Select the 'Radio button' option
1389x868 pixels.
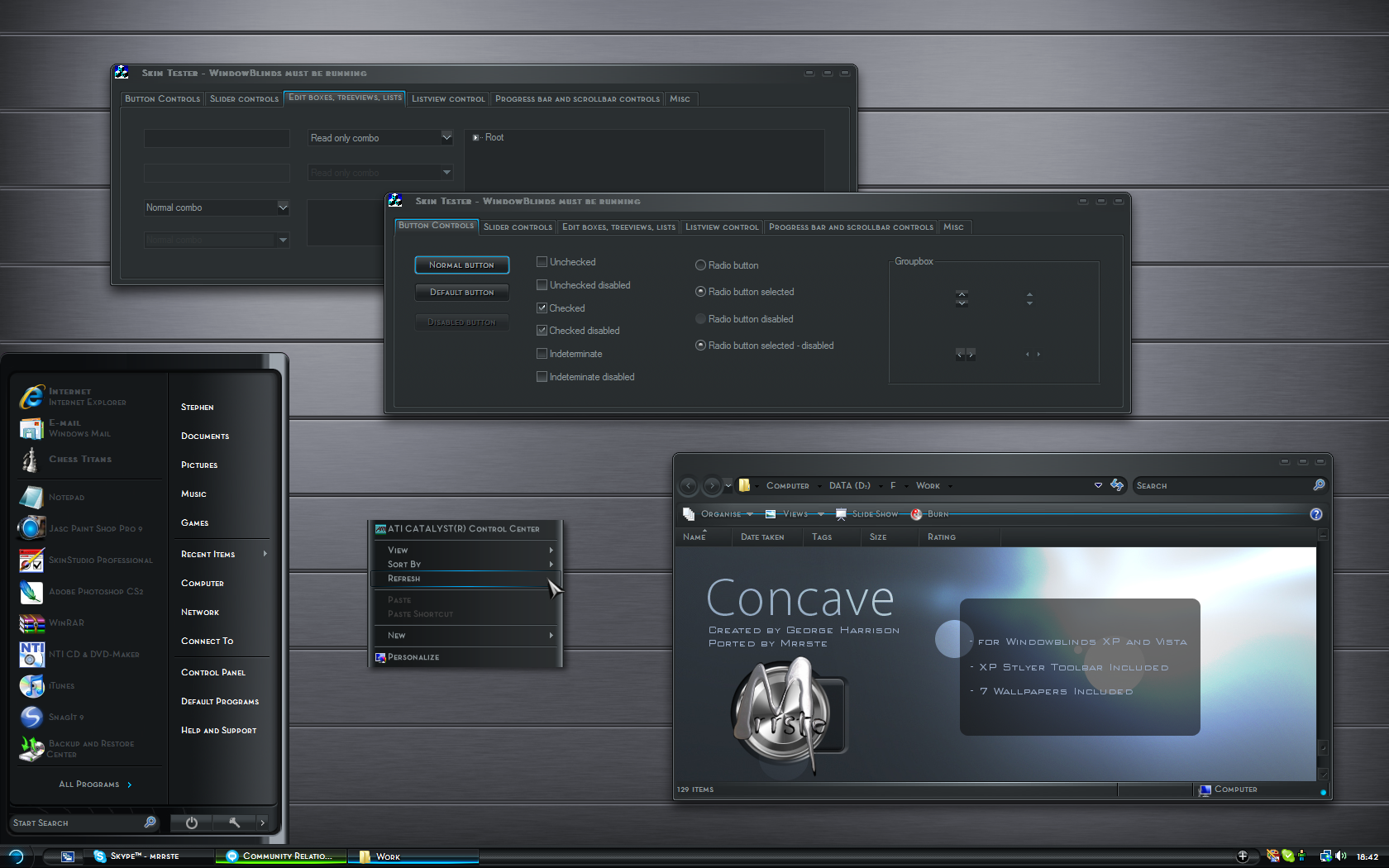(701, 265)
